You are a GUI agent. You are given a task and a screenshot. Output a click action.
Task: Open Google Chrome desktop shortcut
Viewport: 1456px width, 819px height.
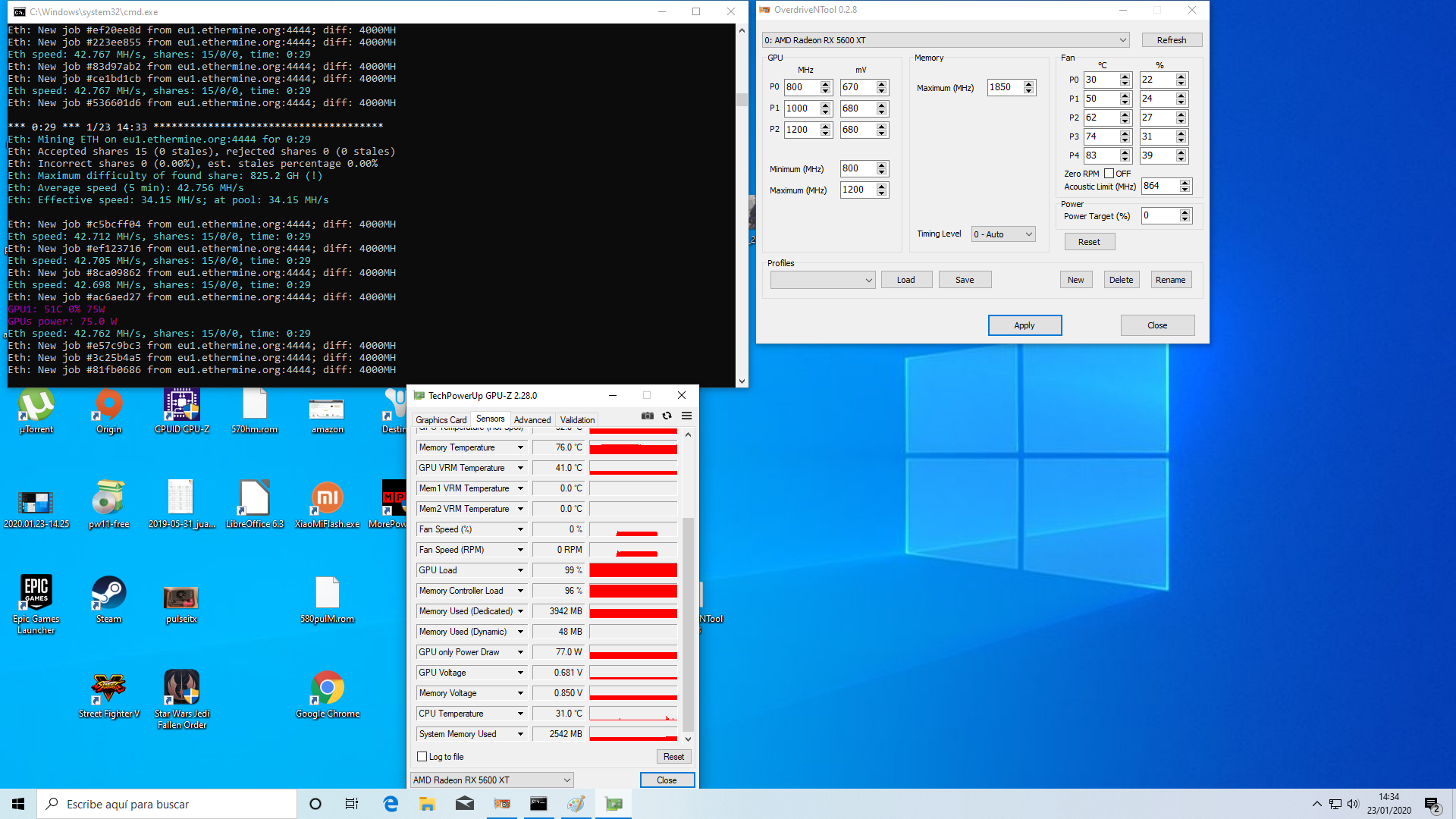[x=327, y=695]
